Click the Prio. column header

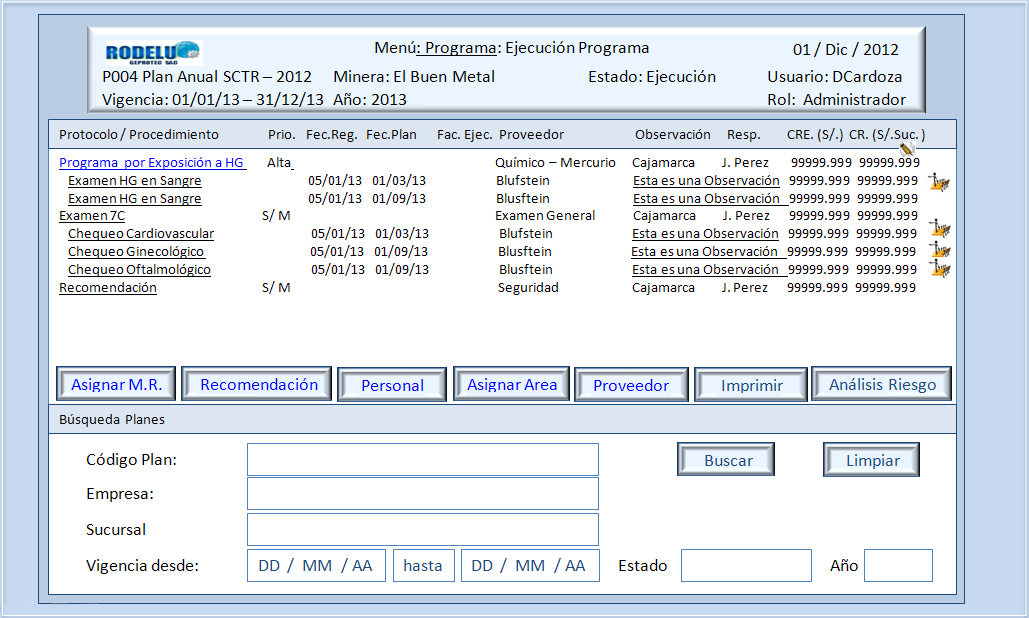point(282,134)
